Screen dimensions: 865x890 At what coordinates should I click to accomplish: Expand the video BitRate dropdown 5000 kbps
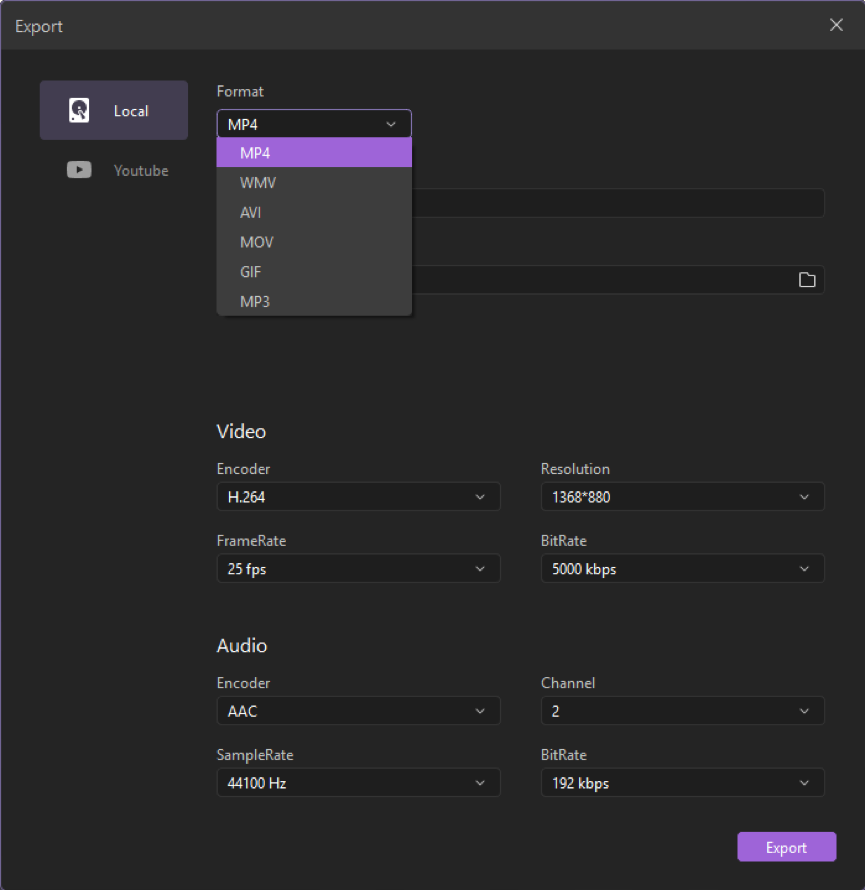(682, 568)
